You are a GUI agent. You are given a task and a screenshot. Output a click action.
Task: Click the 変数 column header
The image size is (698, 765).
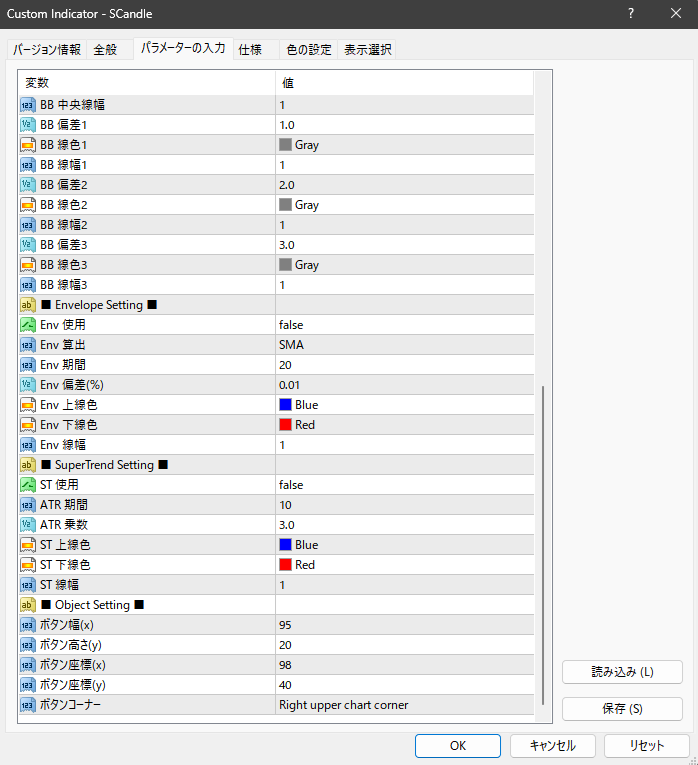click(x=147, y=83)
